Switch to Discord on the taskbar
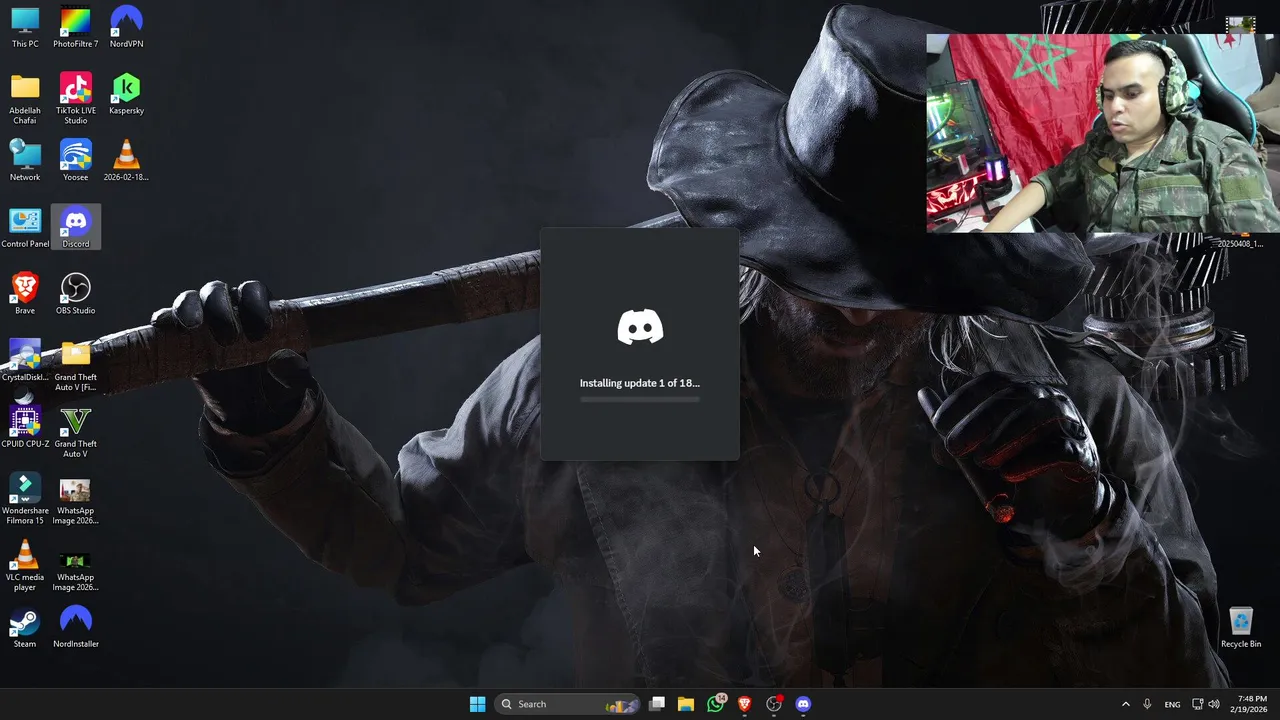This screenshot has width=1280, height=720. [802, 704]
